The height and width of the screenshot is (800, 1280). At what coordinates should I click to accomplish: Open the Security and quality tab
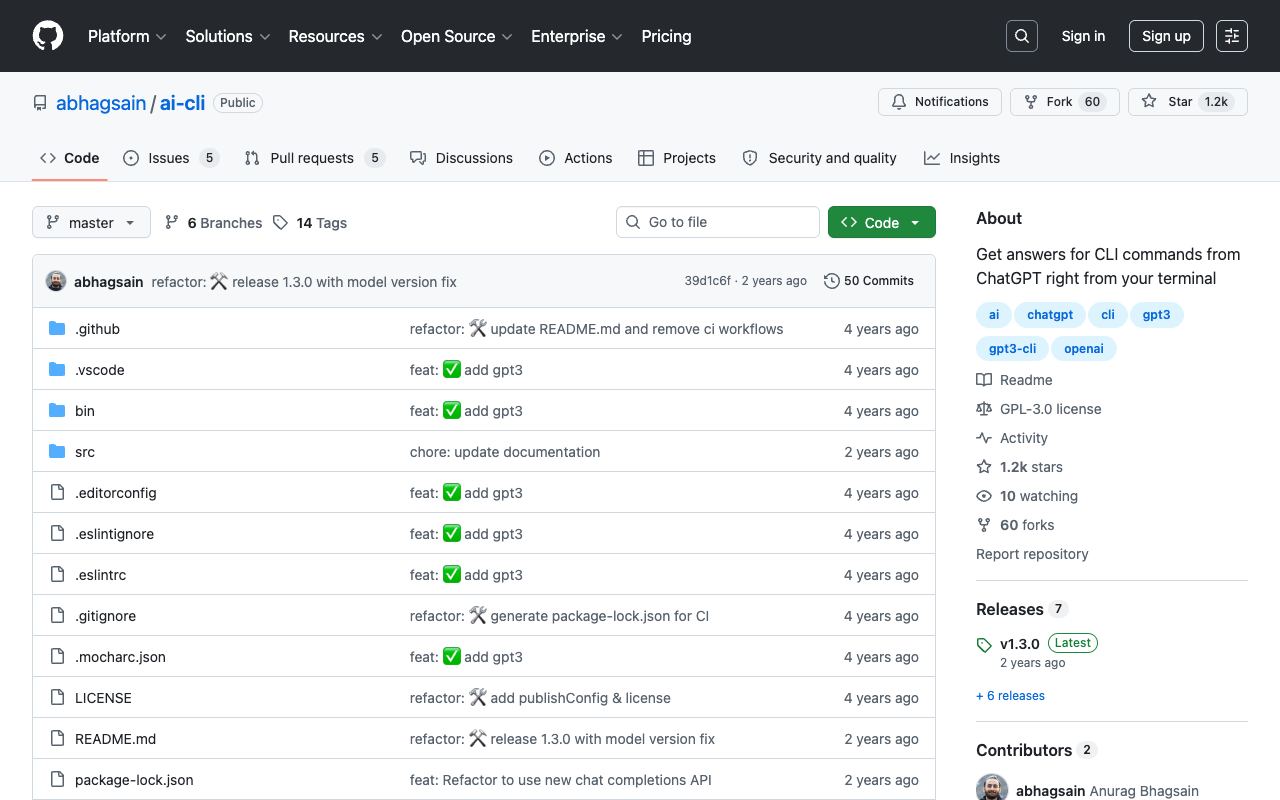coord(820,158)
